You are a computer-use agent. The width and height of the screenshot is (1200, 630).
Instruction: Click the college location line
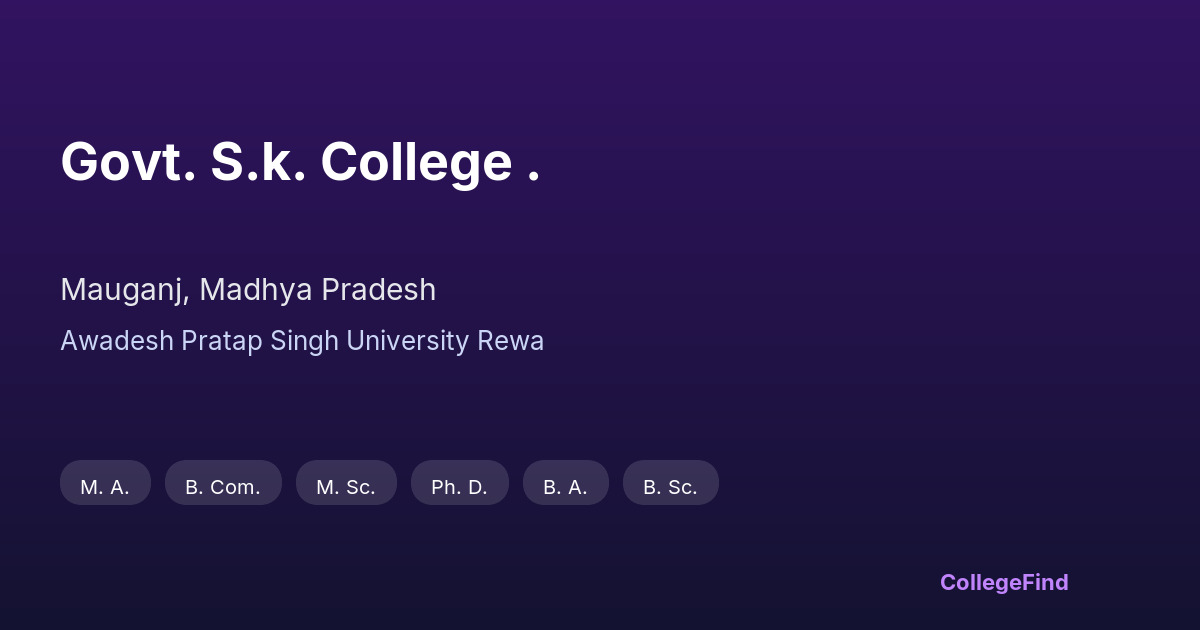tap(248, 290)
